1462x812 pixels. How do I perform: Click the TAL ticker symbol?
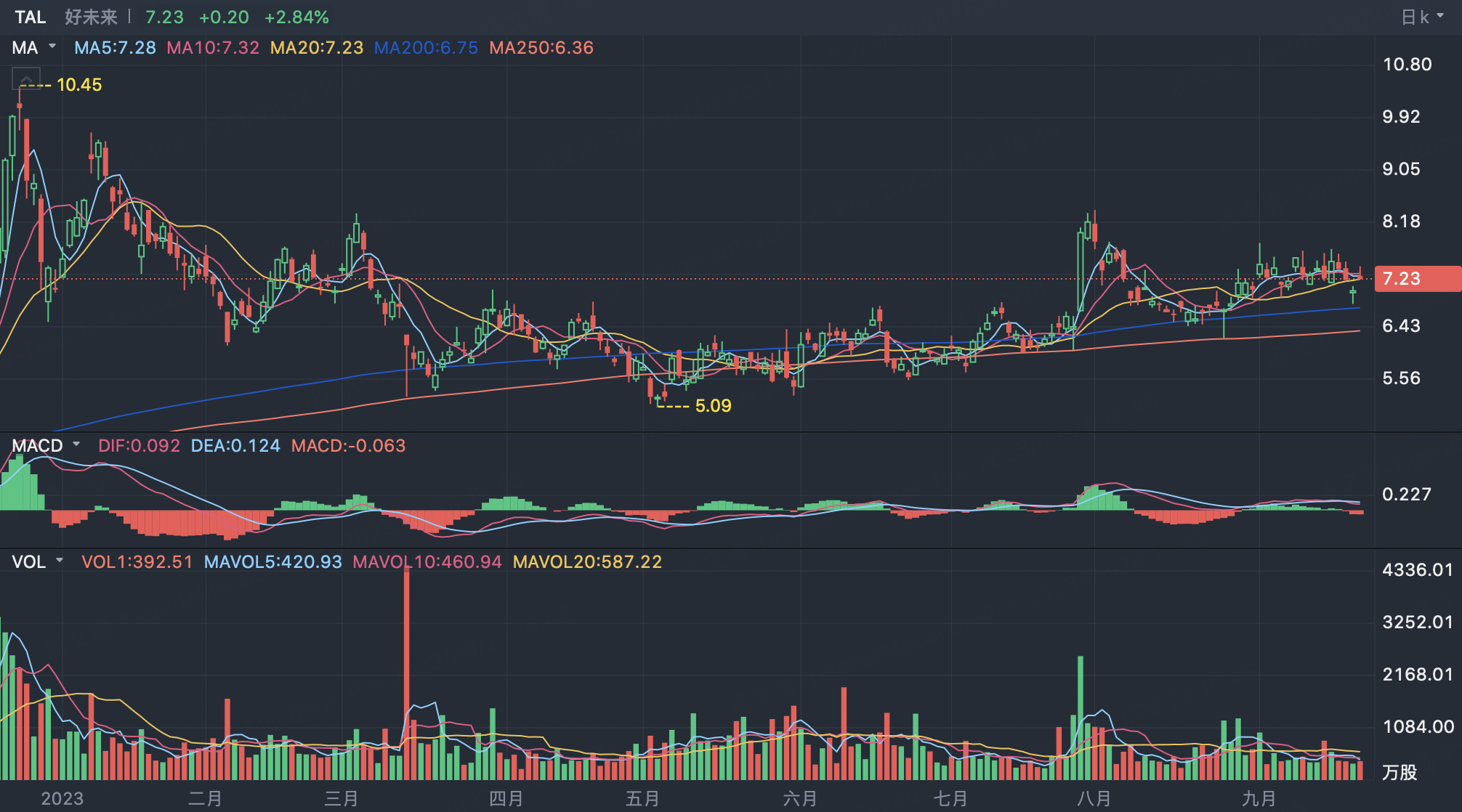31,17
